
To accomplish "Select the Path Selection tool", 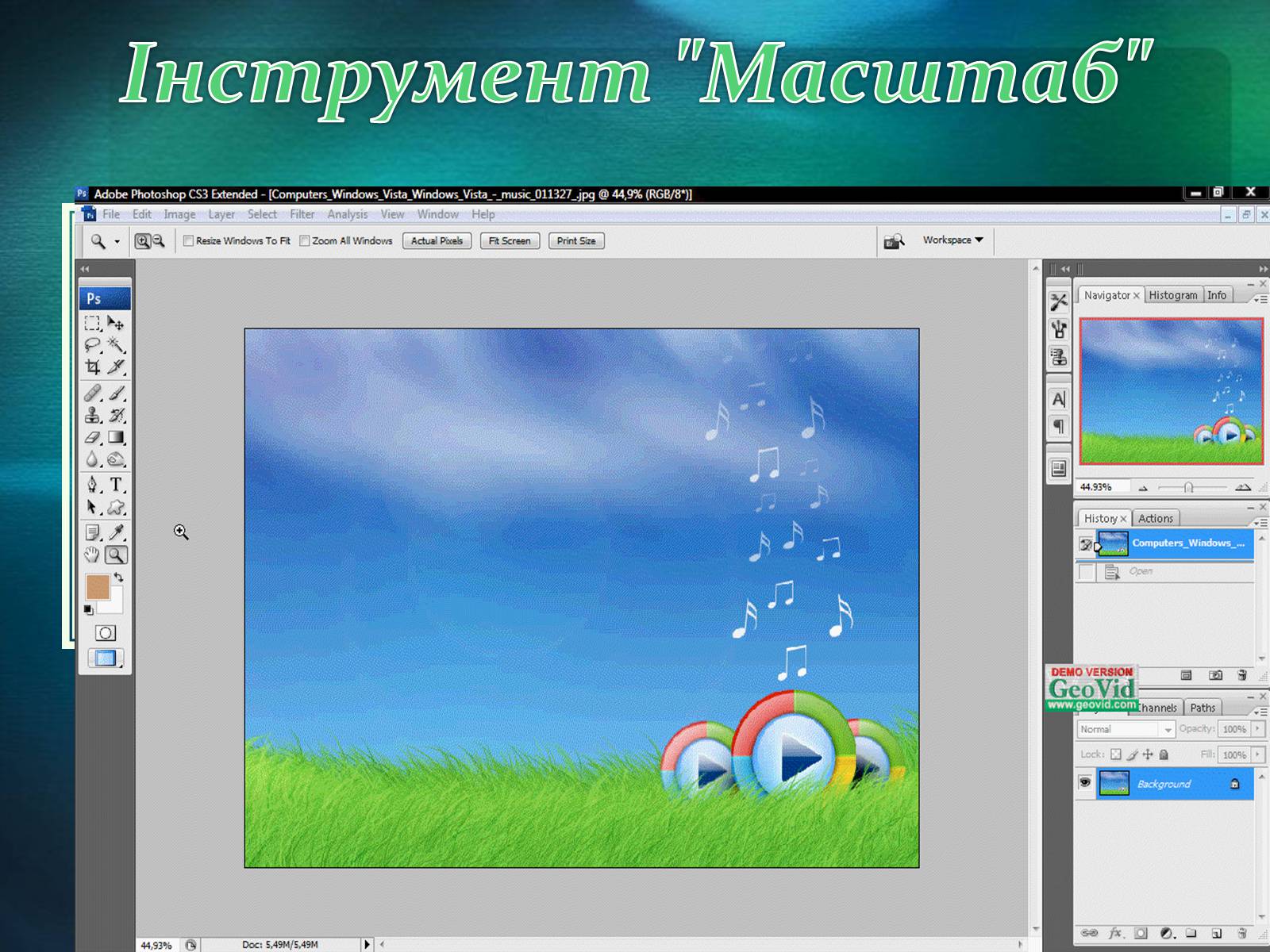I will point(93,507).
